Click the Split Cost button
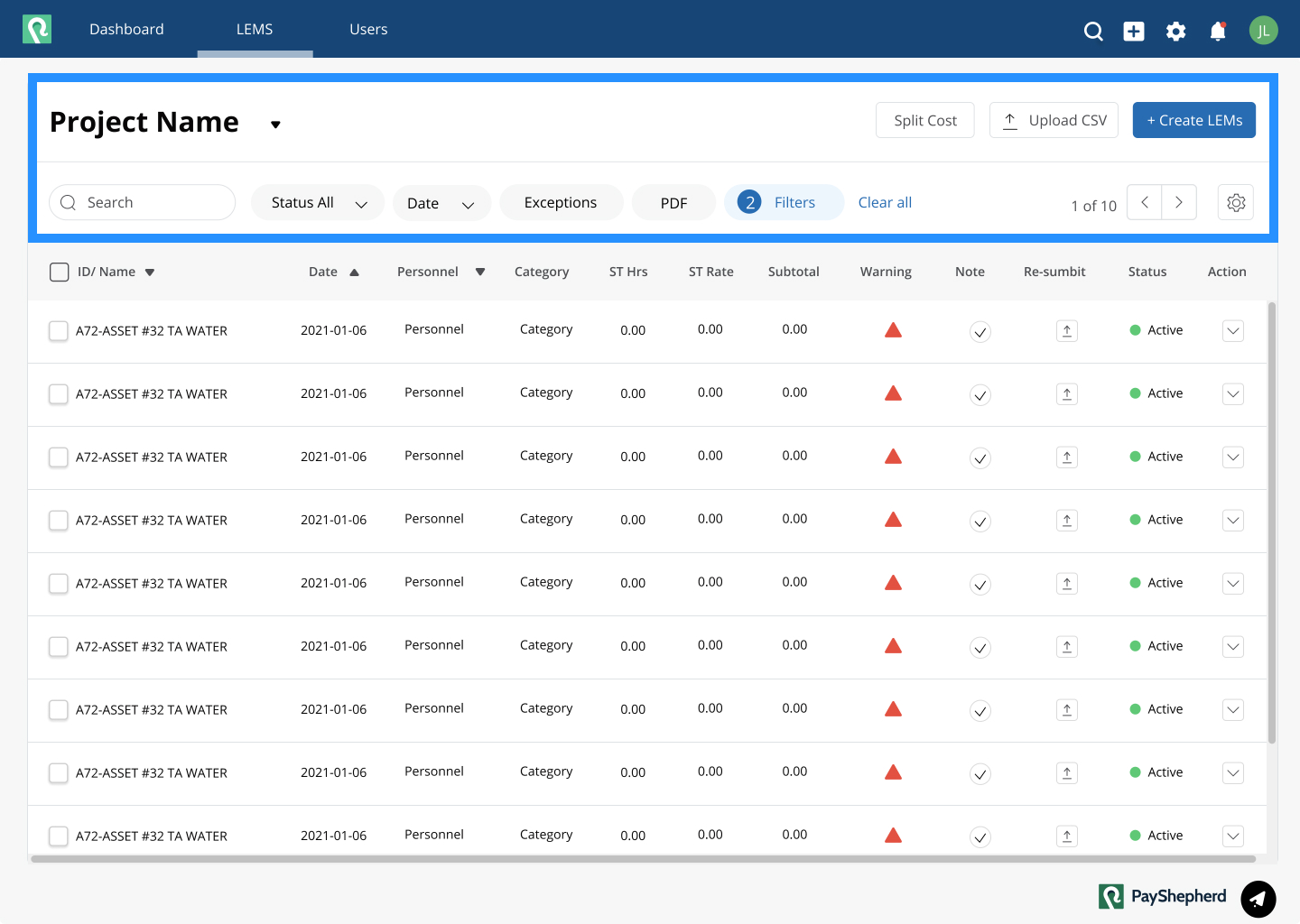Viewport: 1300px width, 924px height. coord(925,120)
